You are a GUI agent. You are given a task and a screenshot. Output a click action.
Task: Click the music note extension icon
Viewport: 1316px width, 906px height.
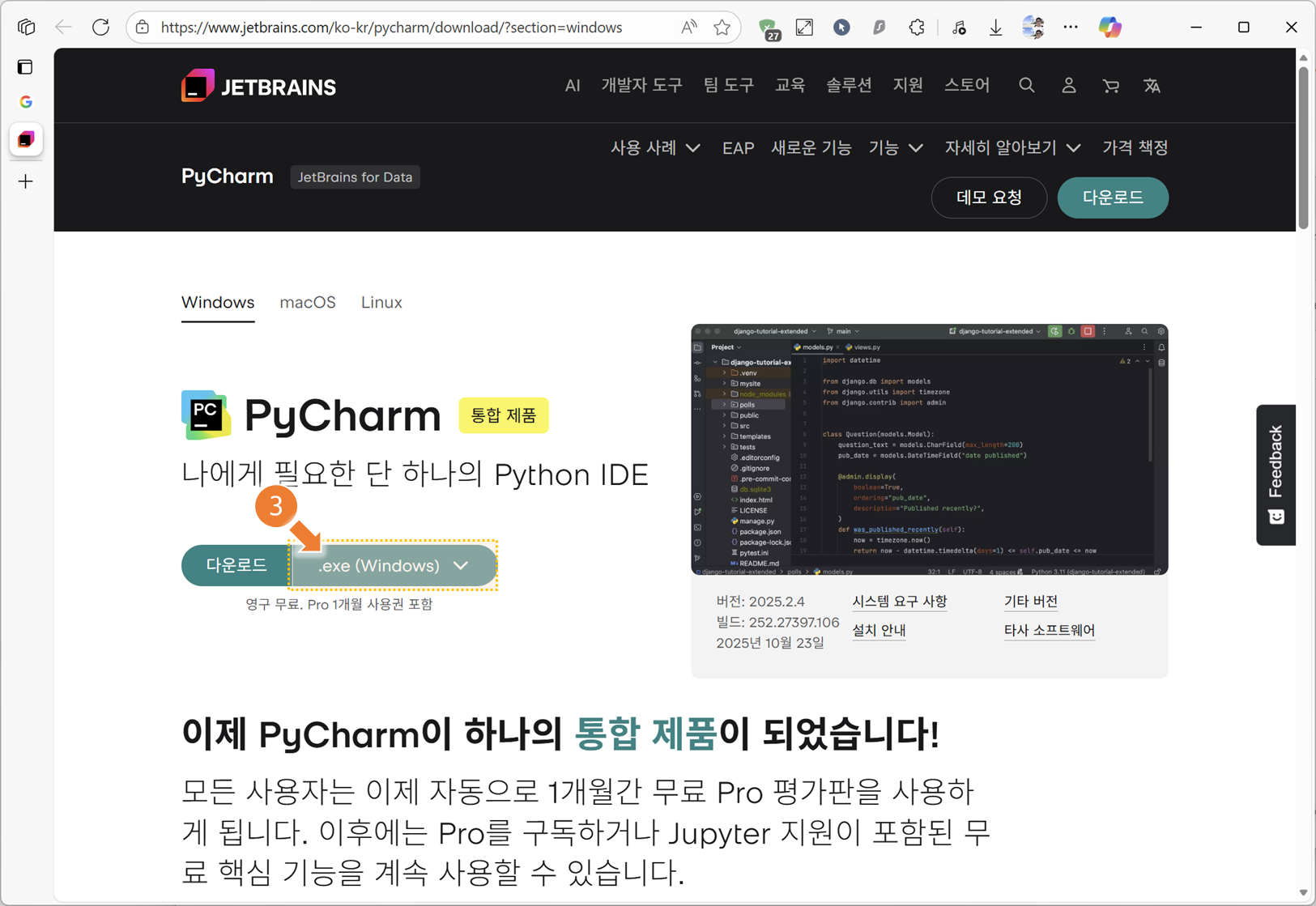(x=959, y=28)
